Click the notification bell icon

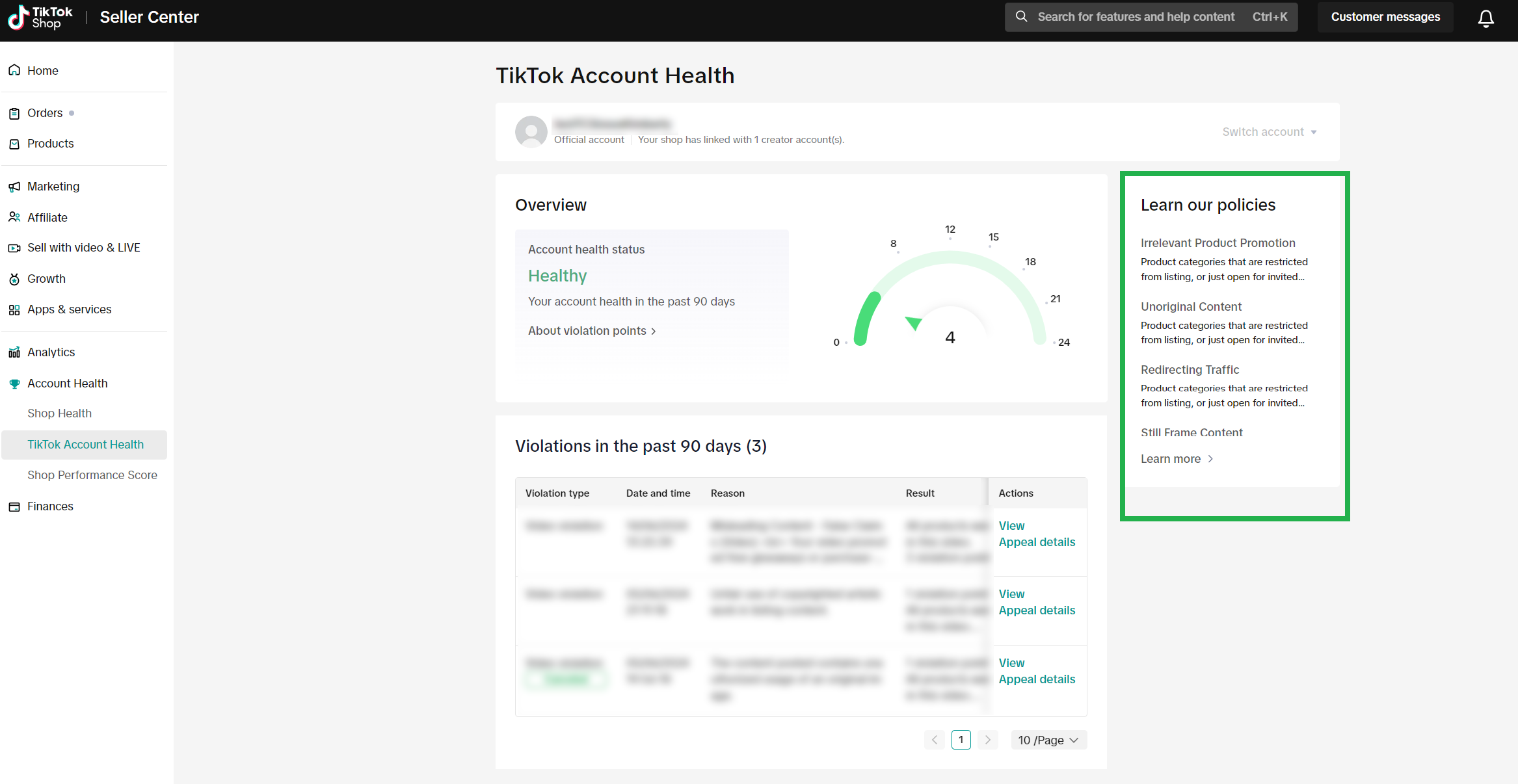pos(1485,18)
